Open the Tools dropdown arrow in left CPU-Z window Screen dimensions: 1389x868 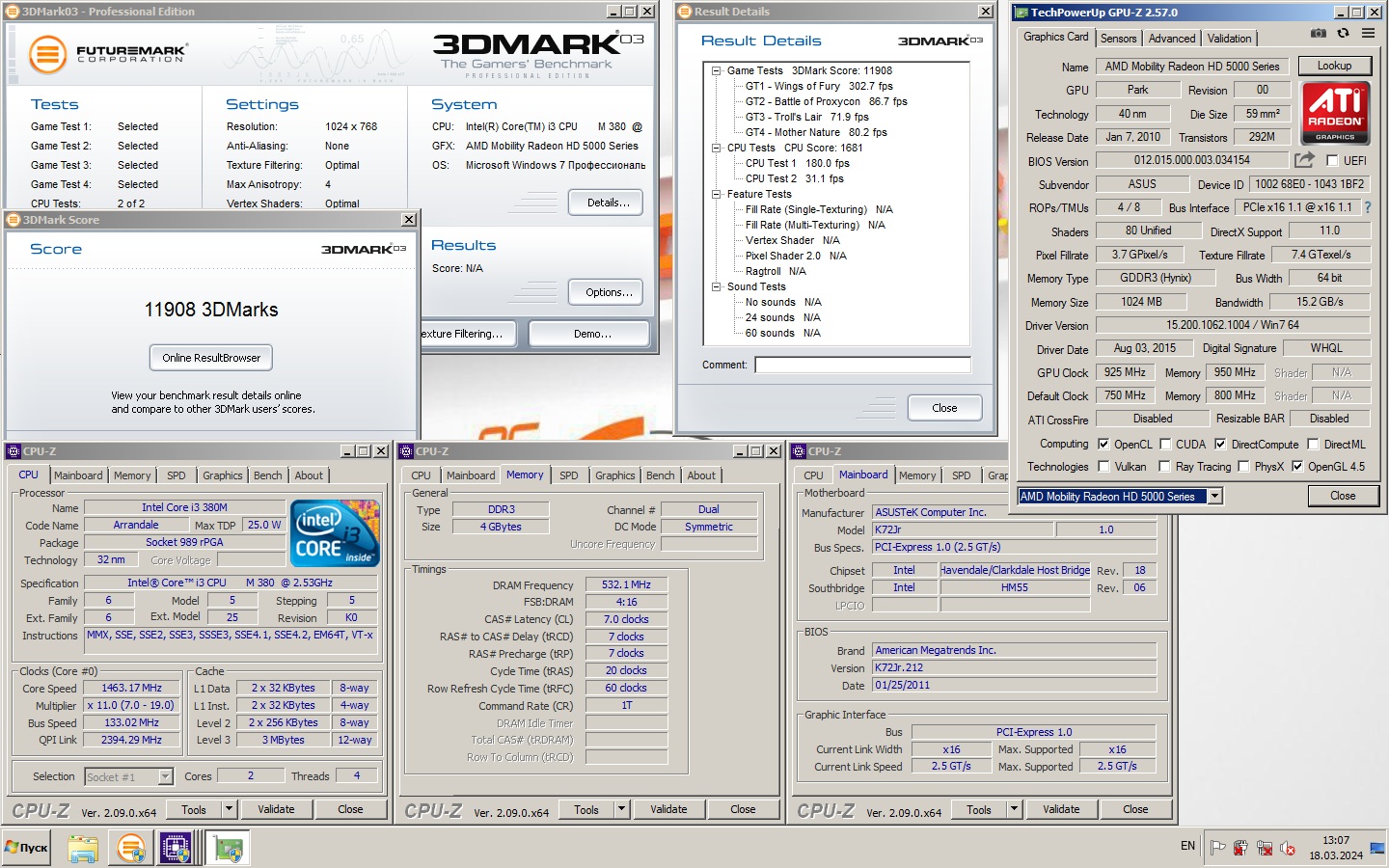(229, 809)
